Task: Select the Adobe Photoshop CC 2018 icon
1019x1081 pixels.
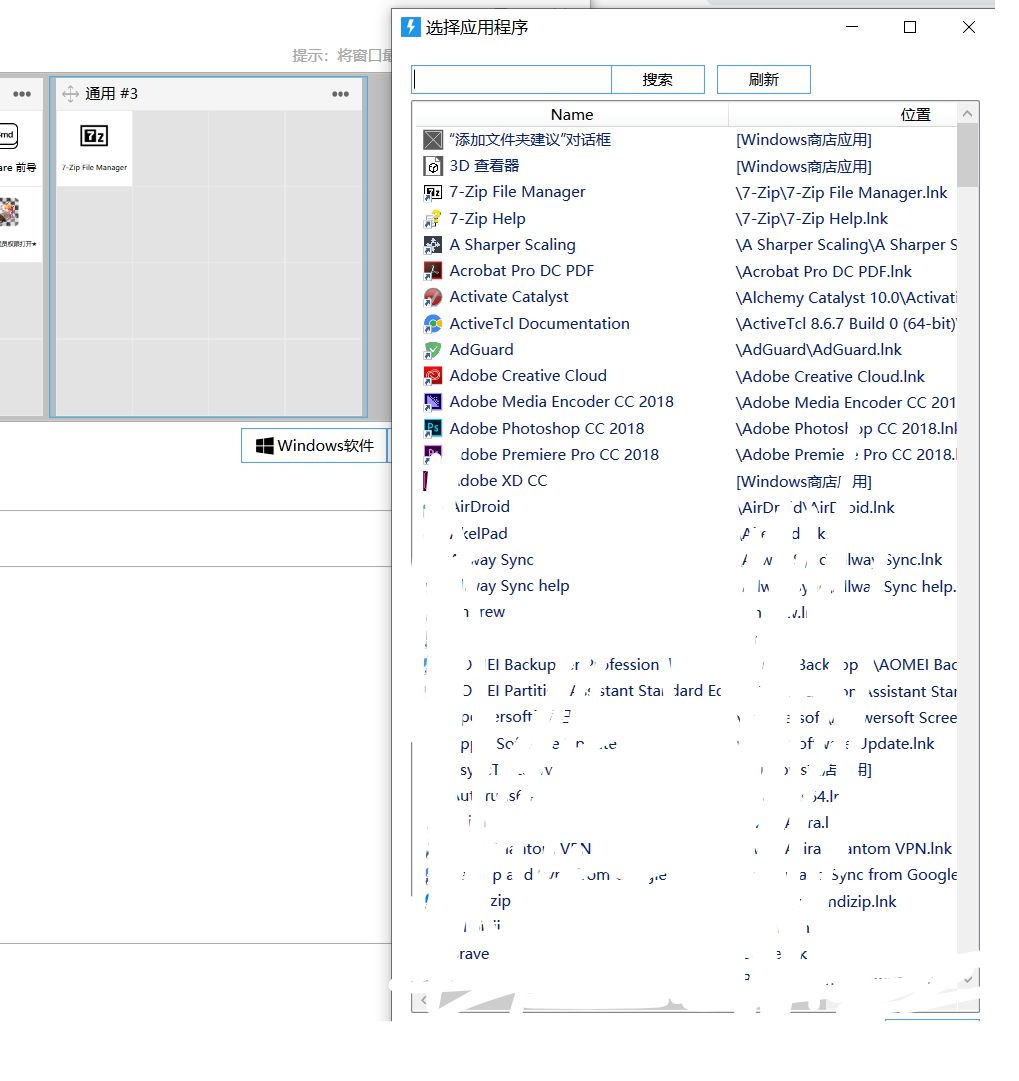Action: (x=432, y=428)
